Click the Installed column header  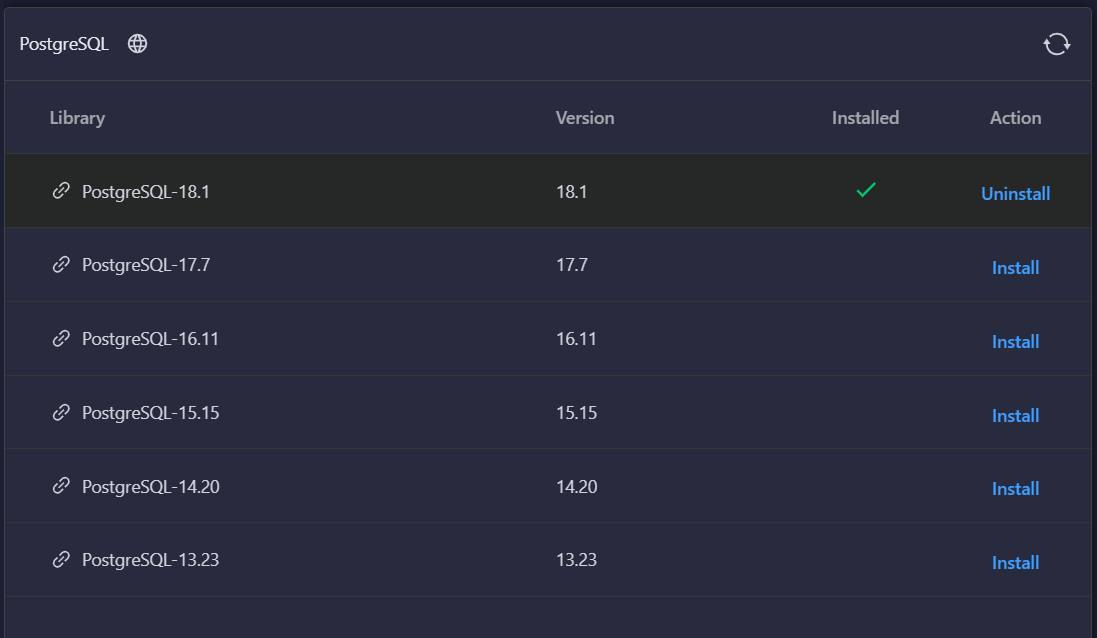pos(865,118)
